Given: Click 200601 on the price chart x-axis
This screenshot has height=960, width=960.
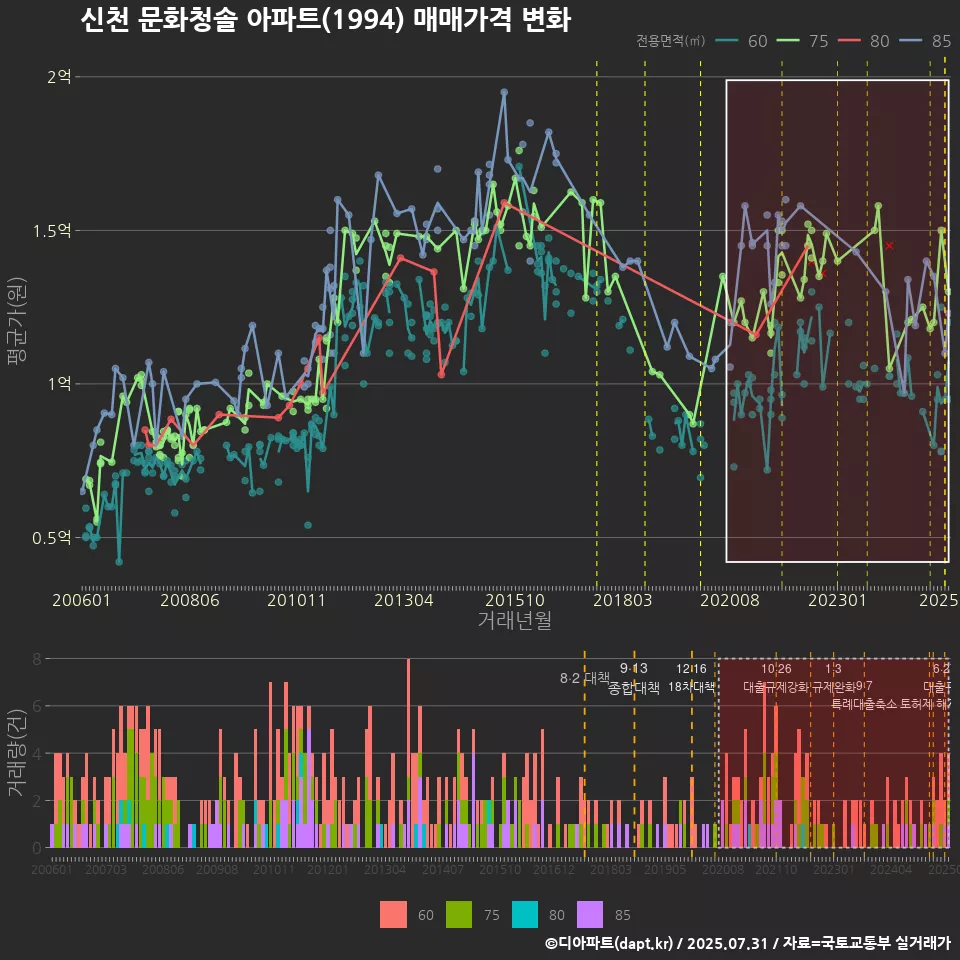Looking at the screenshot, I should click(x=81, y=600).
